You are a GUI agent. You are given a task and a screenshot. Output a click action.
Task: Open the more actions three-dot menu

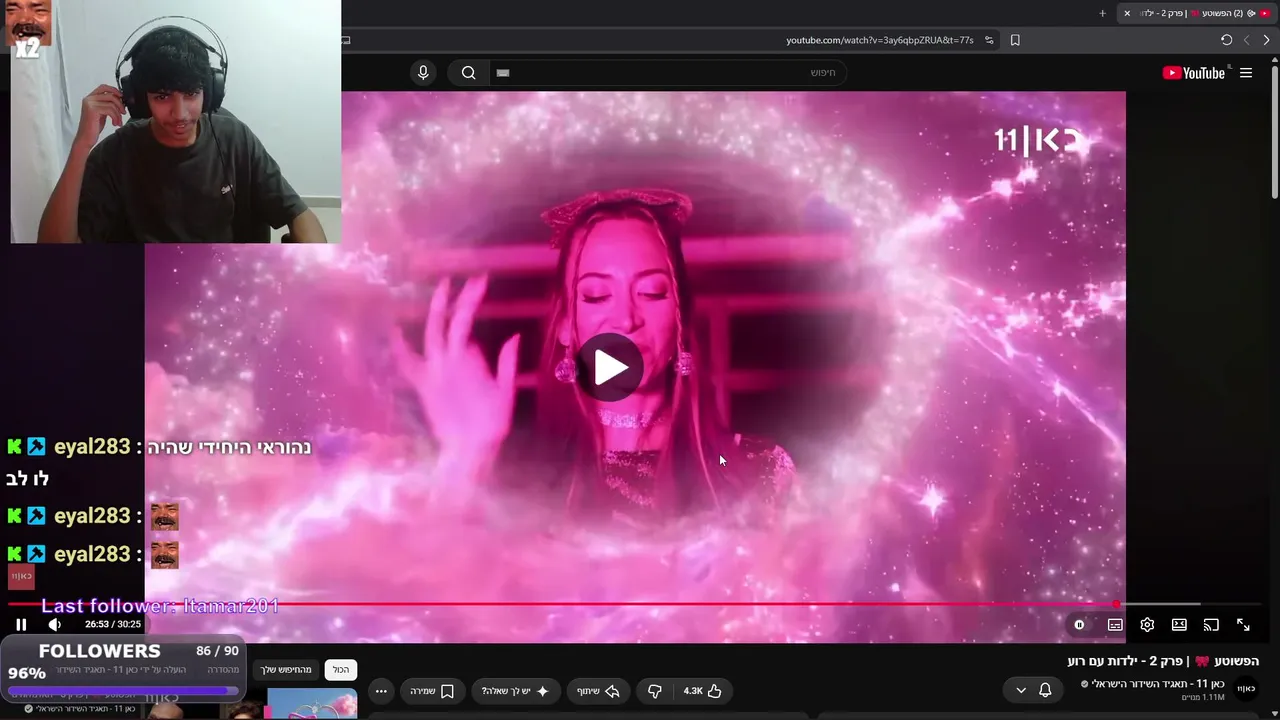click(381, 691)
